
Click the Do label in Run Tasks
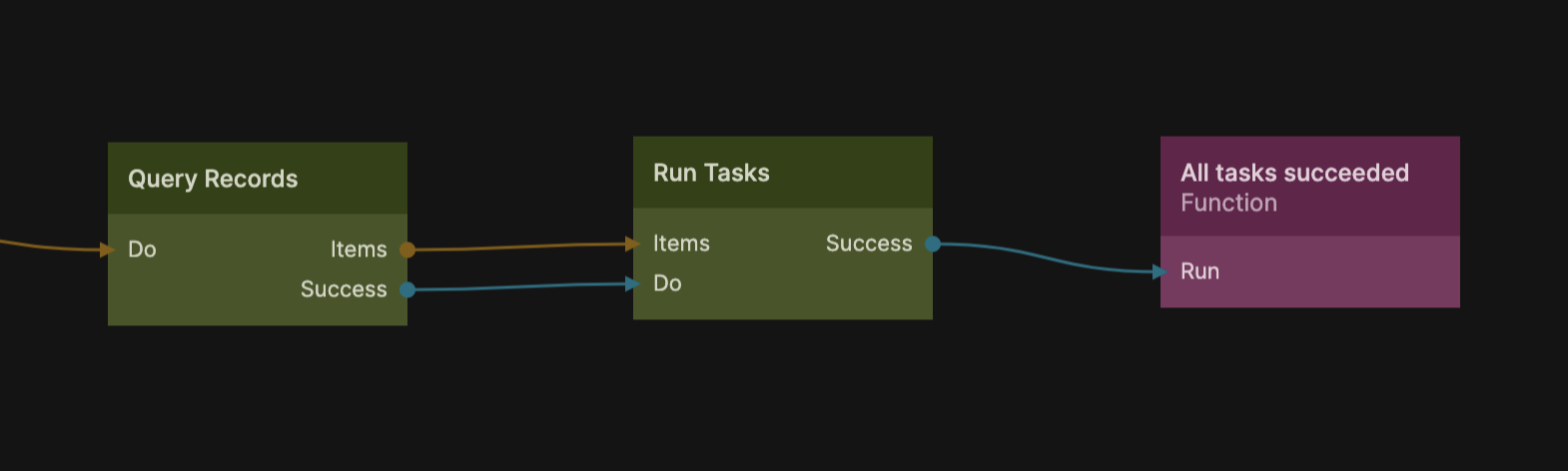pyautogui.click(x=667, y=283)
